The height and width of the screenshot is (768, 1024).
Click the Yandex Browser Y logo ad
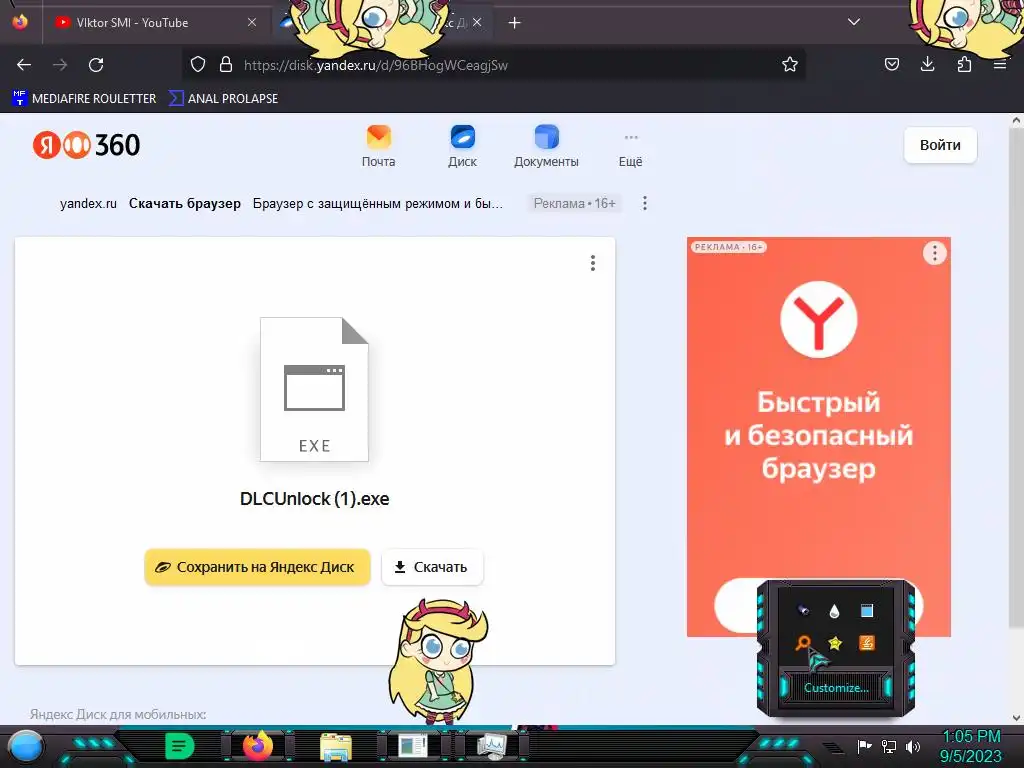point(818,319)
